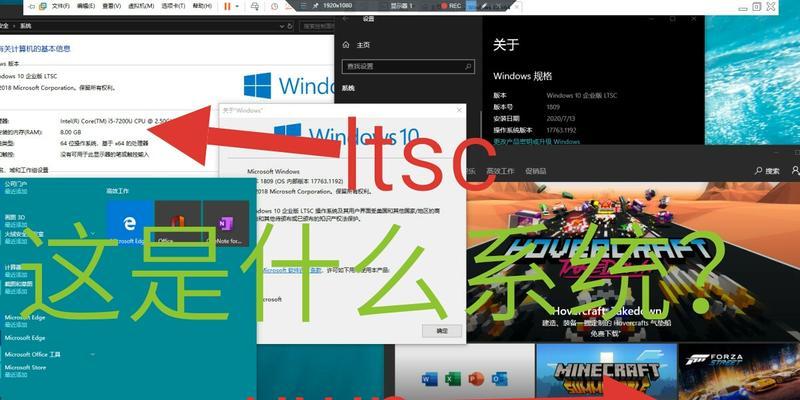Click the Office start menu tile
This screenshot has width=800, height=400.
[x=178, y=223]
